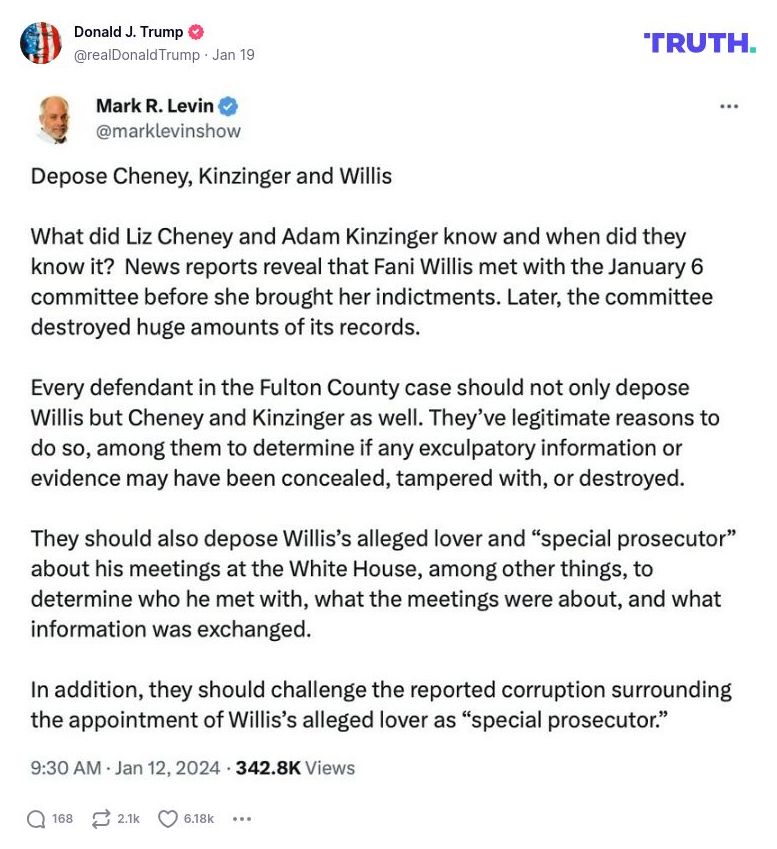Click Mark R. Levin's profile picture

(58, 119)
